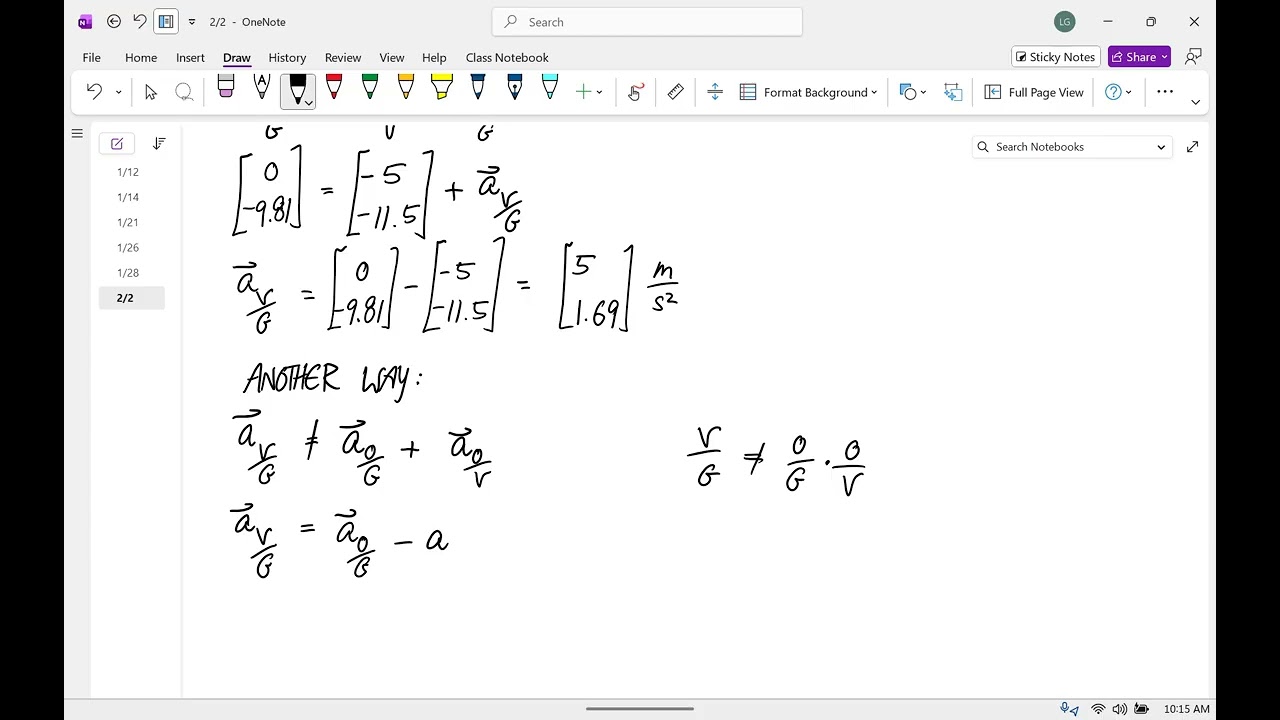Click the Add Page icon
Image resolution: width=1280 pixels, height=720 pixels.
[117, 144]
